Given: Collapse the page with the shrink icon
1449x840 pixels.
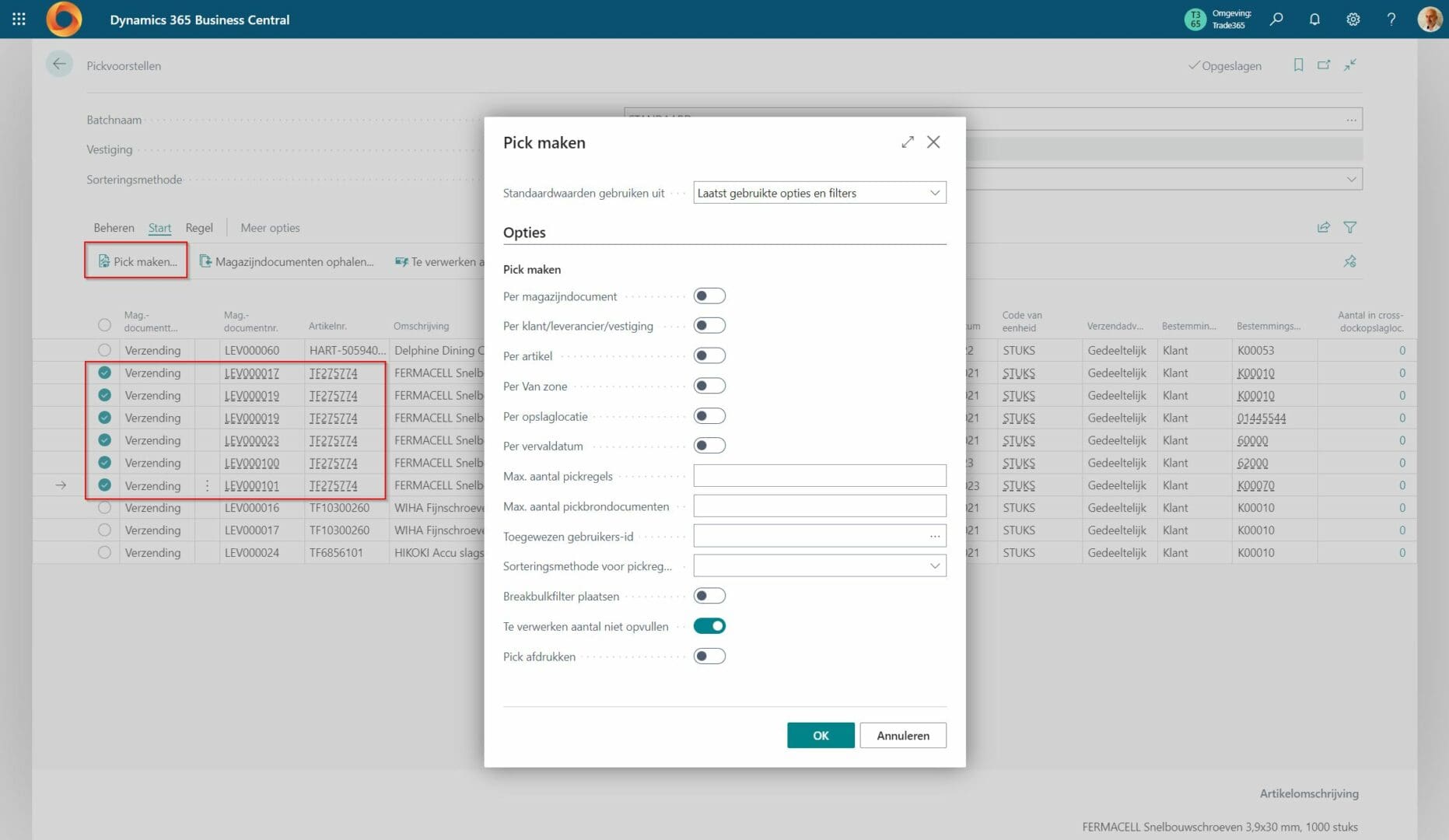Looking at the screenshot, I should 1350,65.
